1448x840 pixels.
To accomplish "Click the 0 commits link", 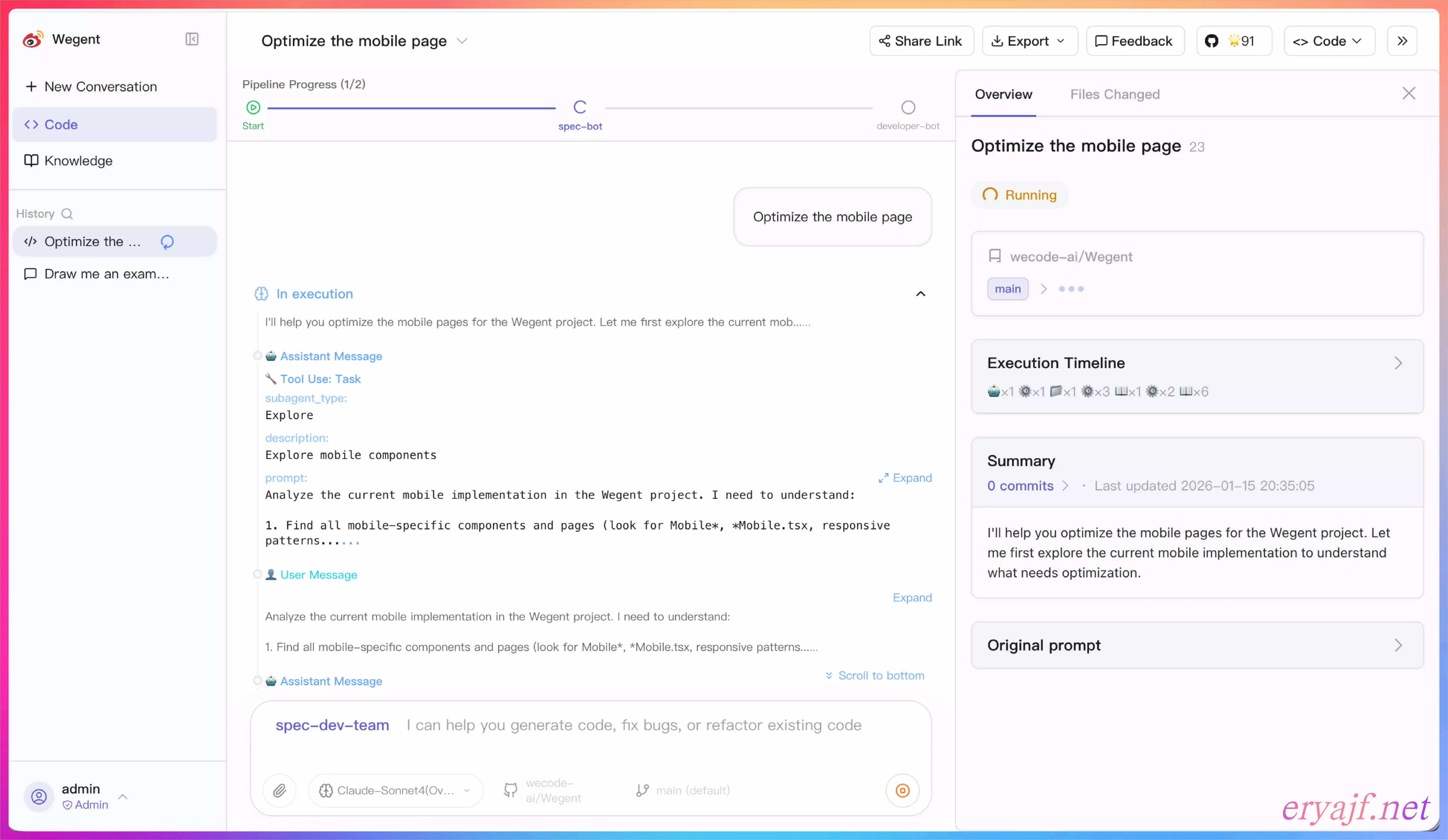I will [1020, 486].
